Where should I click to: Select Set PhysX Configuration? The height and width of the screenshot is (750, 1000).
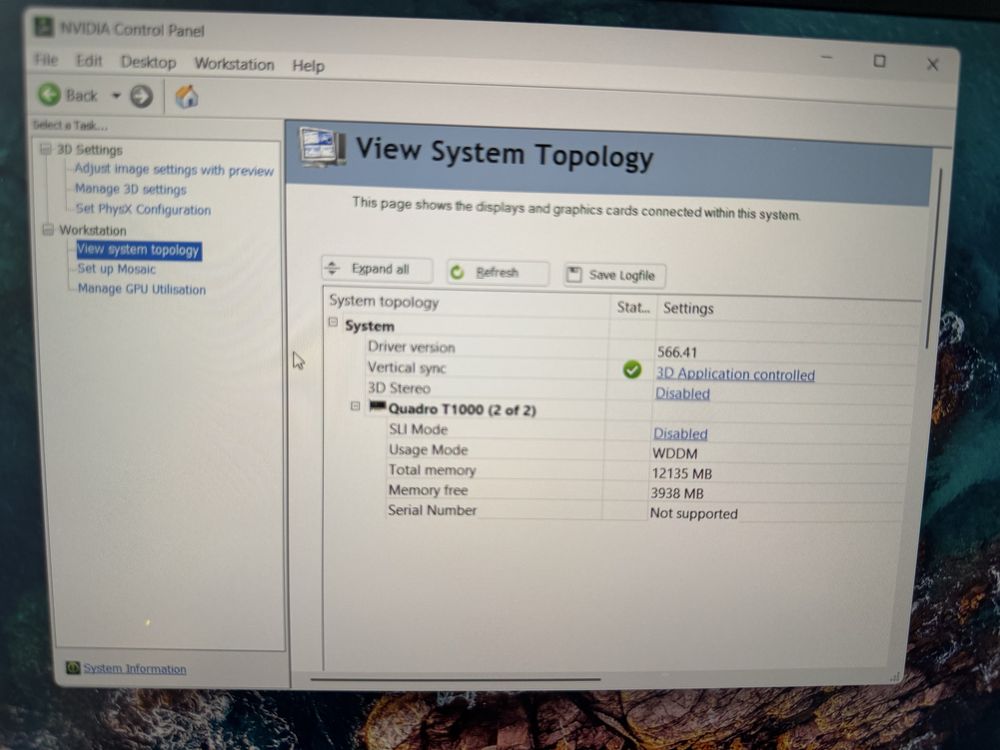coord(143,209)
